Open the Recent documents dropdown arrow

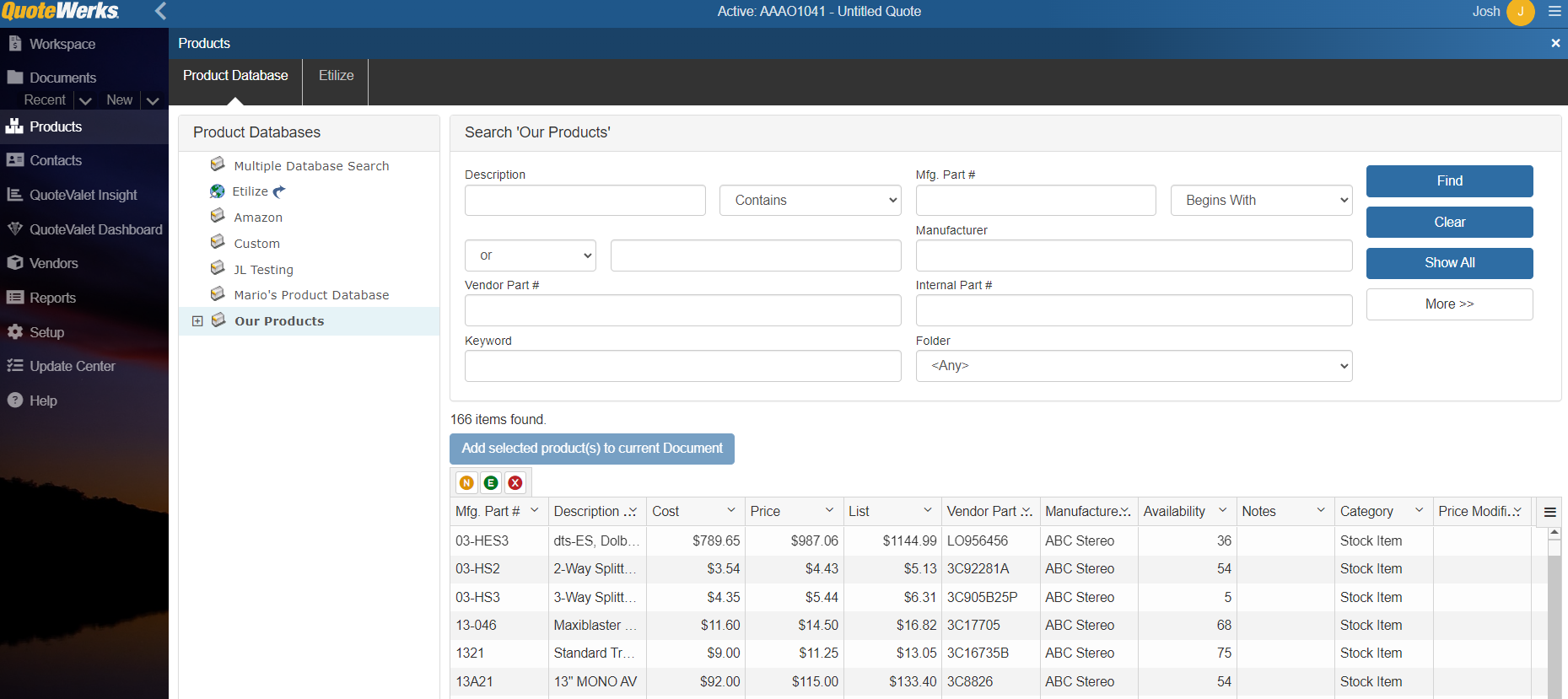coord(85,100)
